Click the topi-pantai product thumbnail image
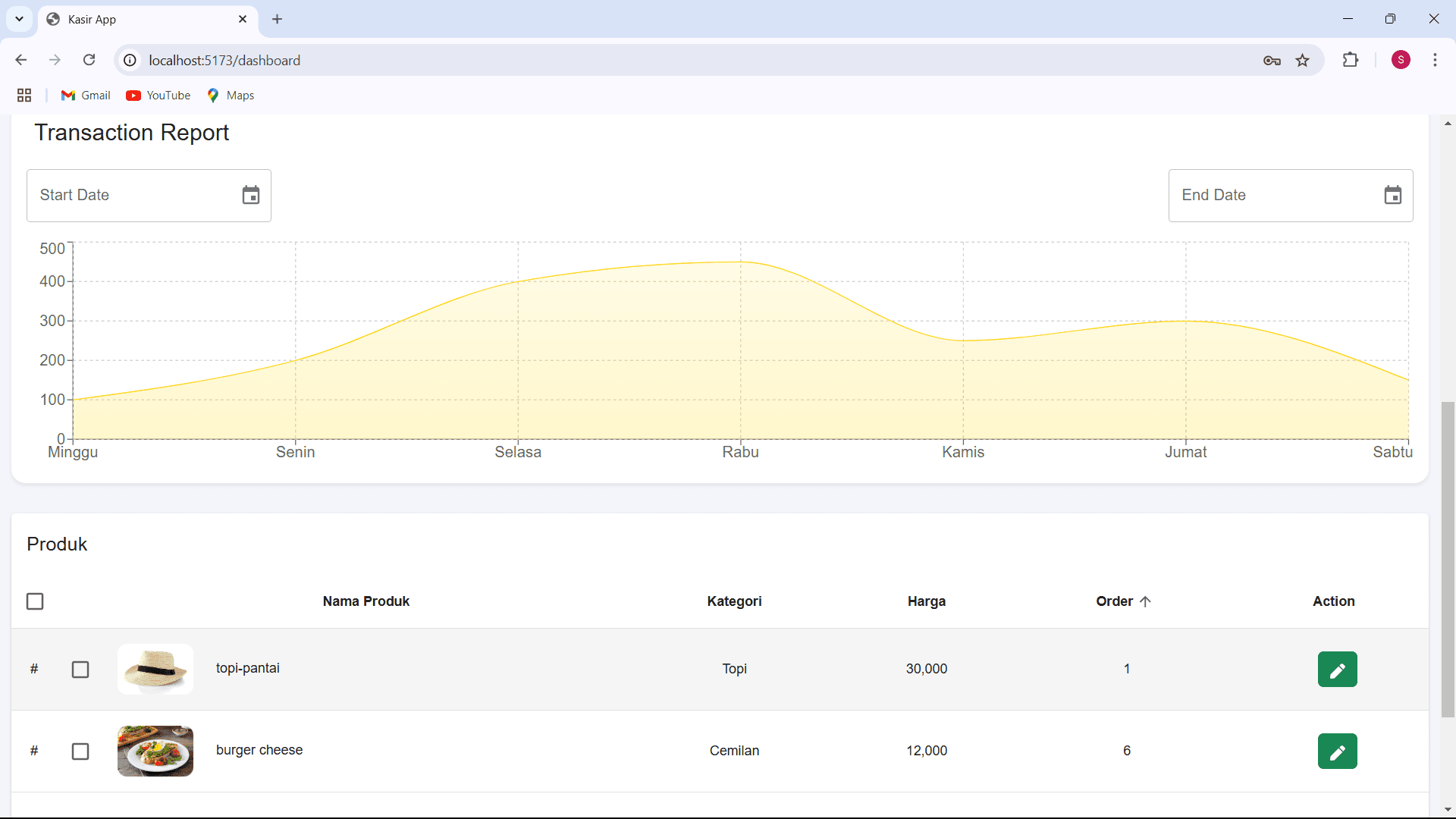Image resolution: width=1456 pixels, height=819 pixels. (155, 668)
